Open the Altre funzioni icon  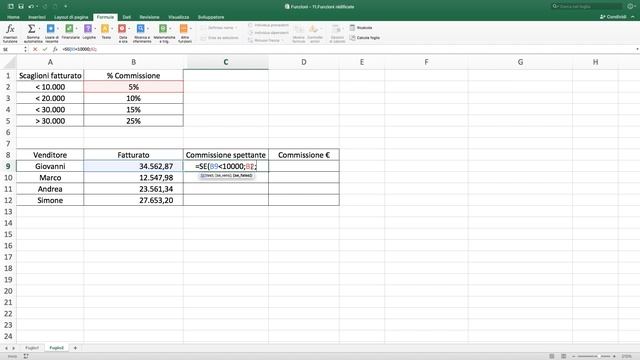point(183,29)
